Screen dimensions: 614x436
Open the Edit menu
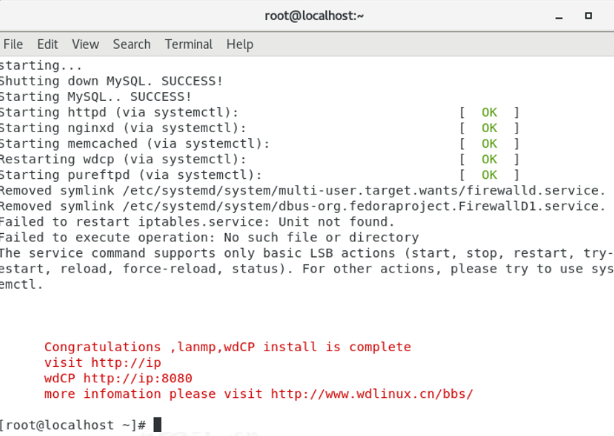tap(47, 44)
